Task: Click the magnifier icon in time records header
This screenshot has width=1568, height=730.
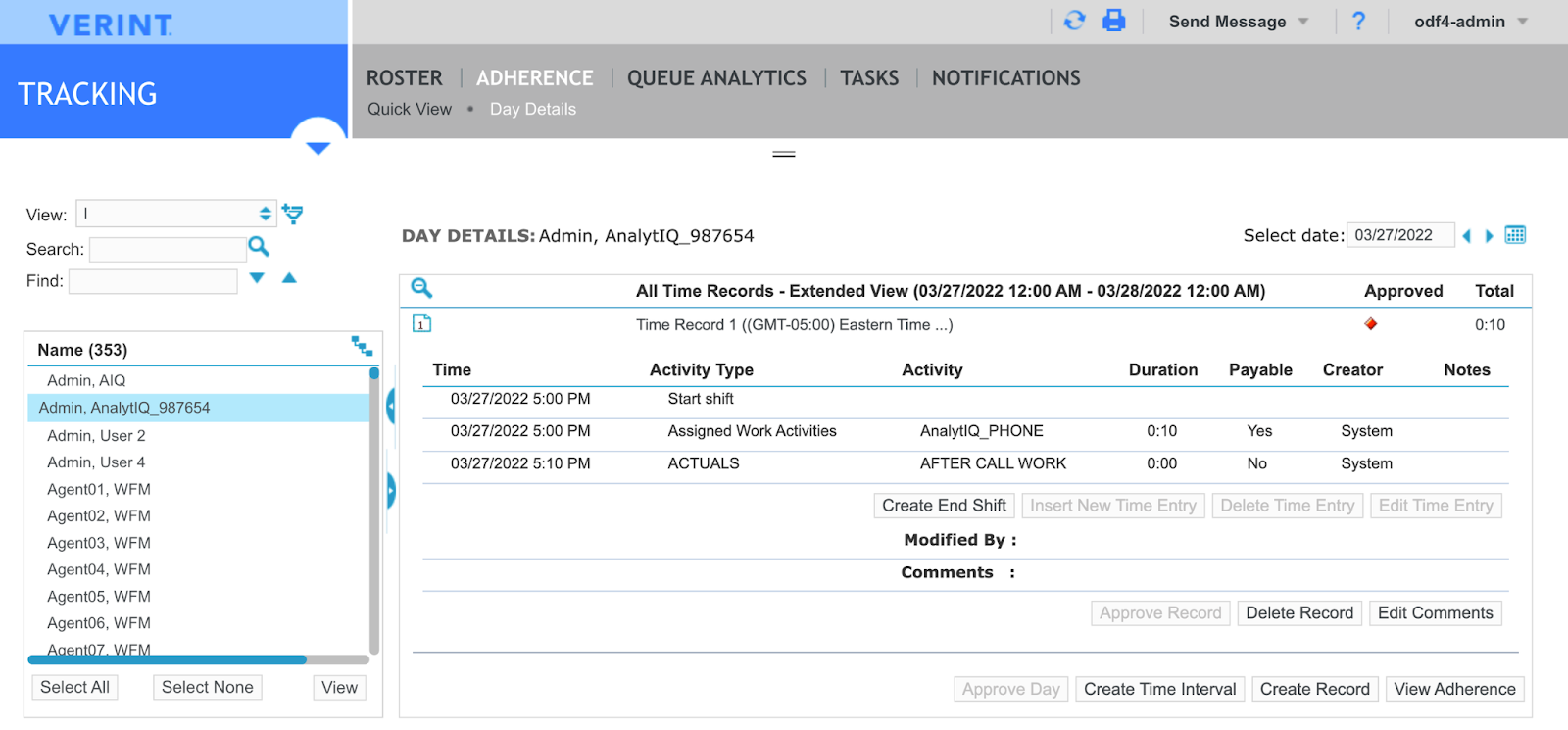Action: pos(421,288)
